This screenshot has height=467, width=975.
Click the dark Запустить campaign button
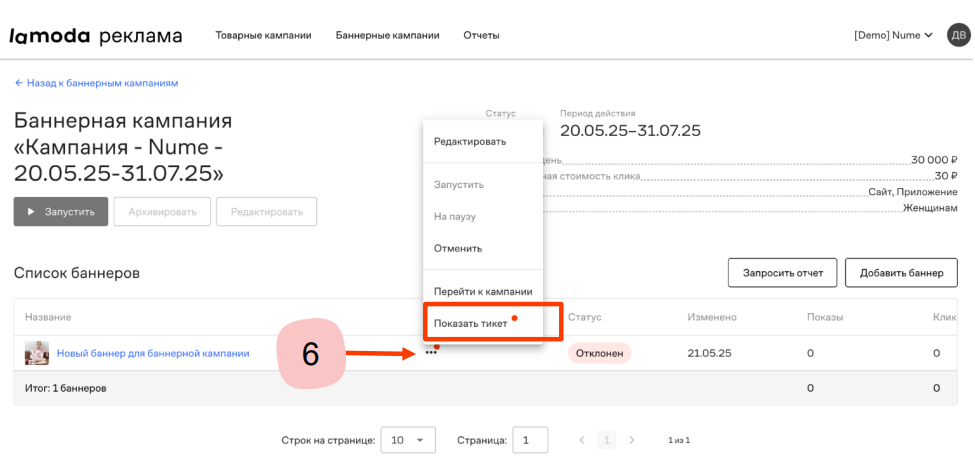coord(61,211)
